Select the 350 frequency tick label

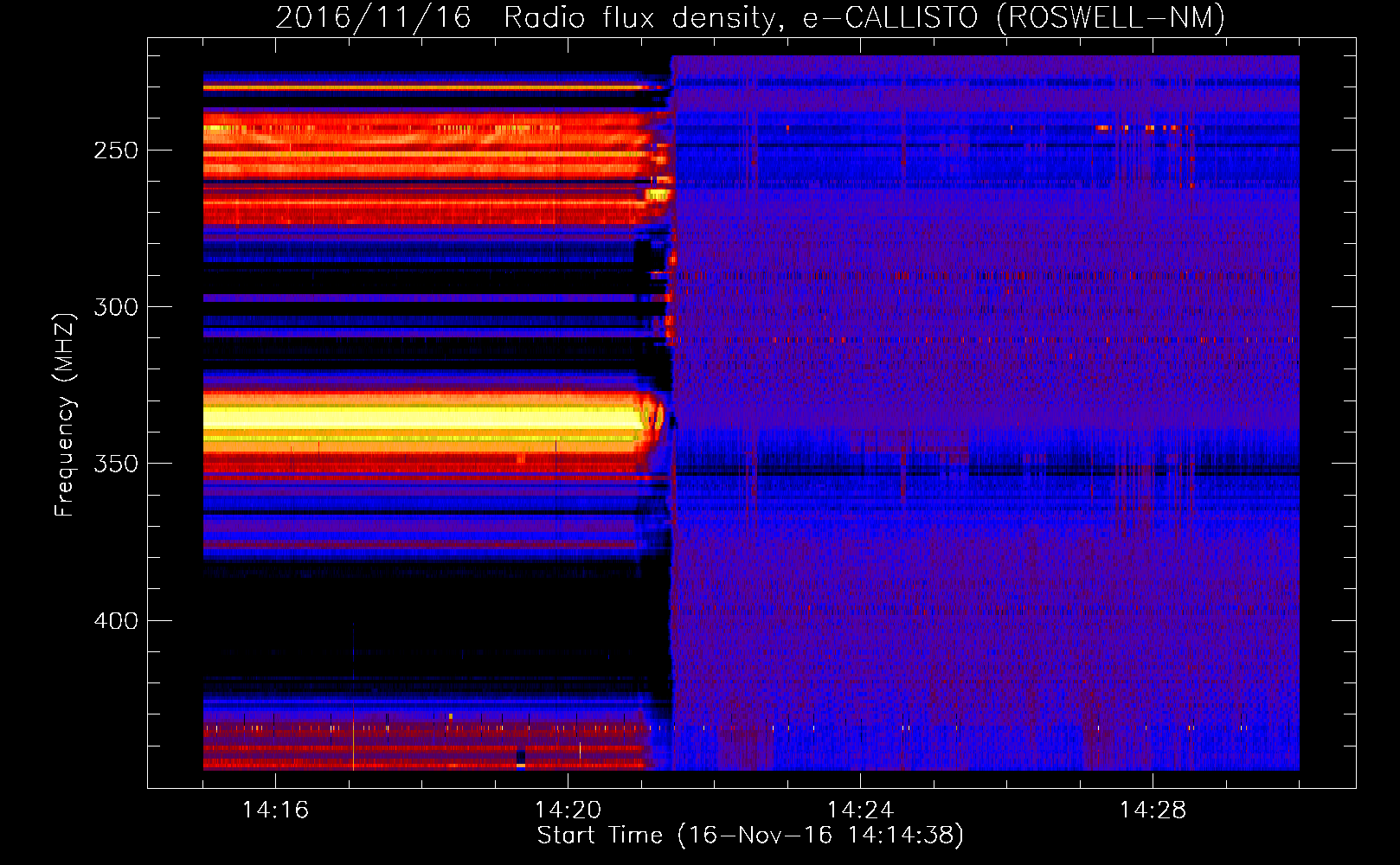pyautogui.click(x=116, y=464)
